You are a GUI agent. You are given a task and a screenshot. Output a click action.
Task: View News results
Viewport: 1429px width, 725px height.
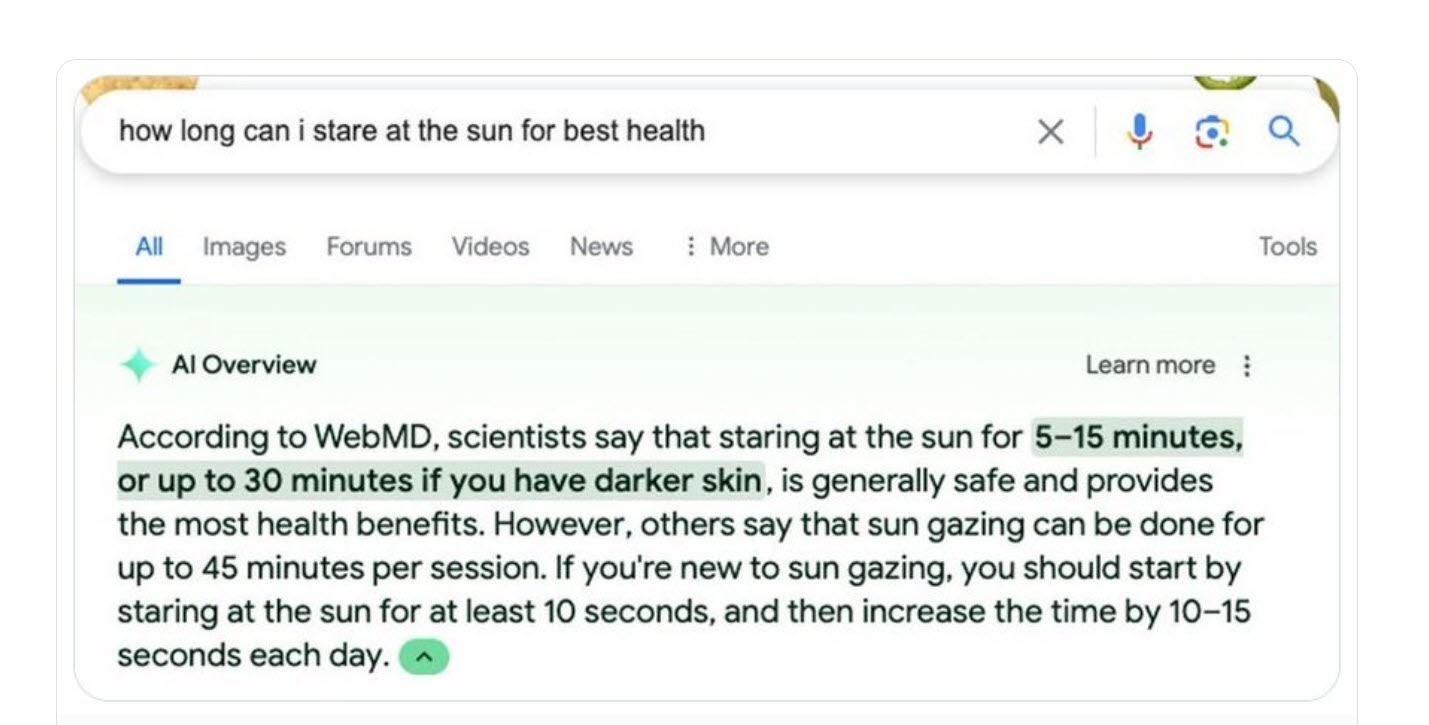[x=600, y=246]
